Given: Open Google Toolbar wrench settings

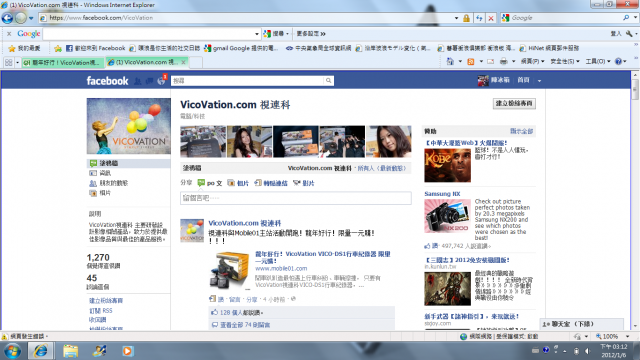Looking at the screenshot, I should (x=629, y=34).
